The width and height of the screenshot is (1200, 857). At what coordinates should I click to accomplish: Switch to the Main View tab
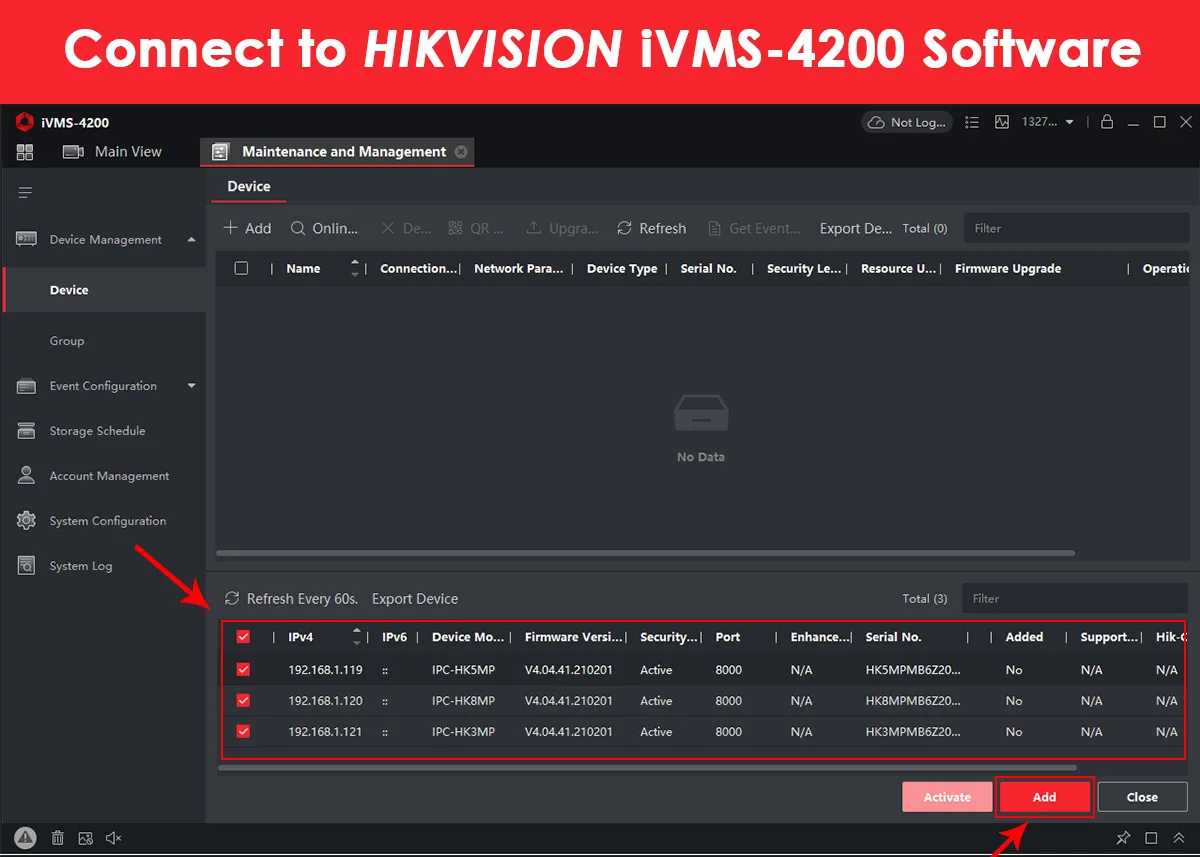tap(112, 152)
